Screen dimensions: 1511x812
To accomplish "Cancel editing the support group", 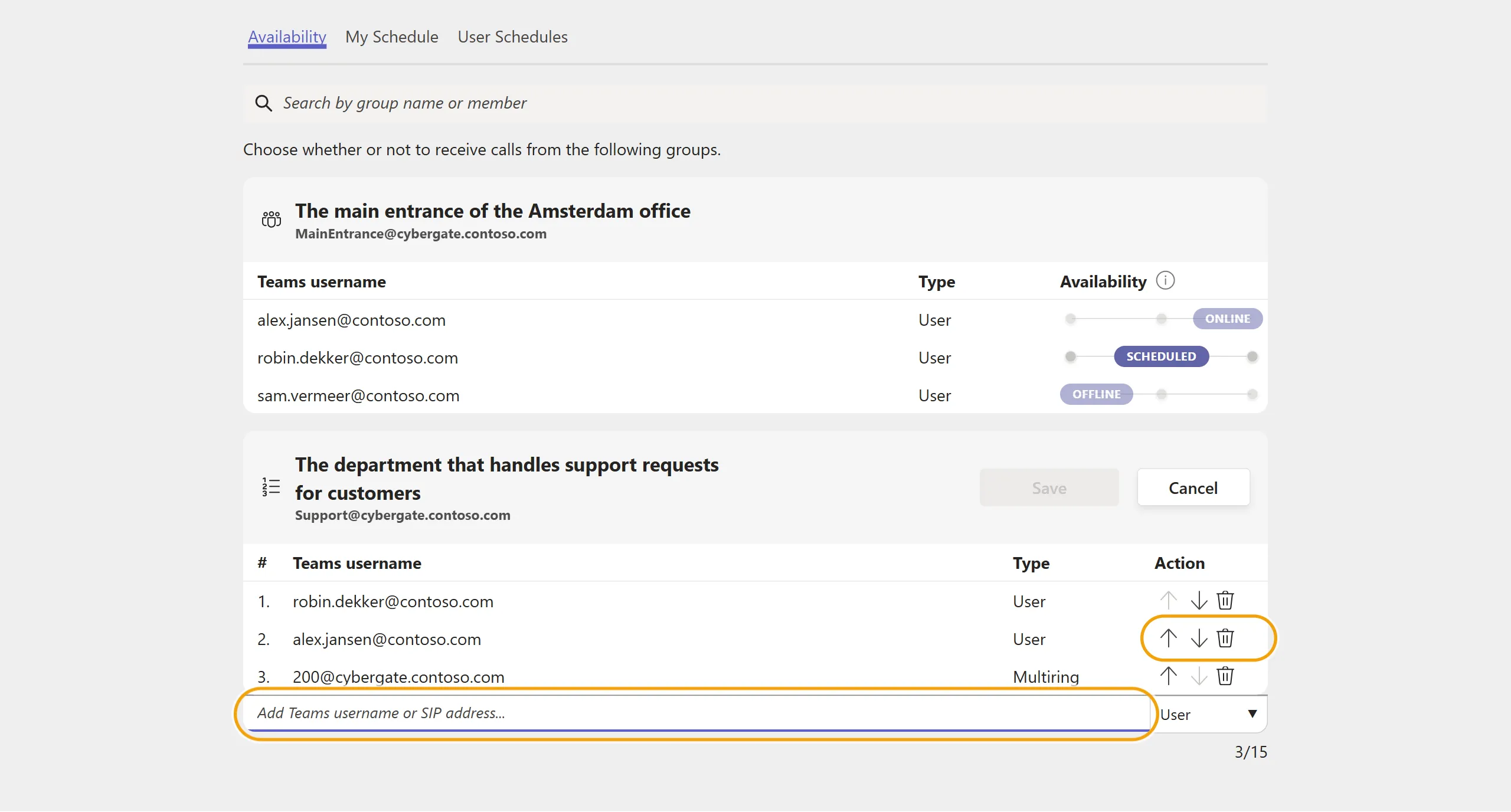I will (1193, 487).
